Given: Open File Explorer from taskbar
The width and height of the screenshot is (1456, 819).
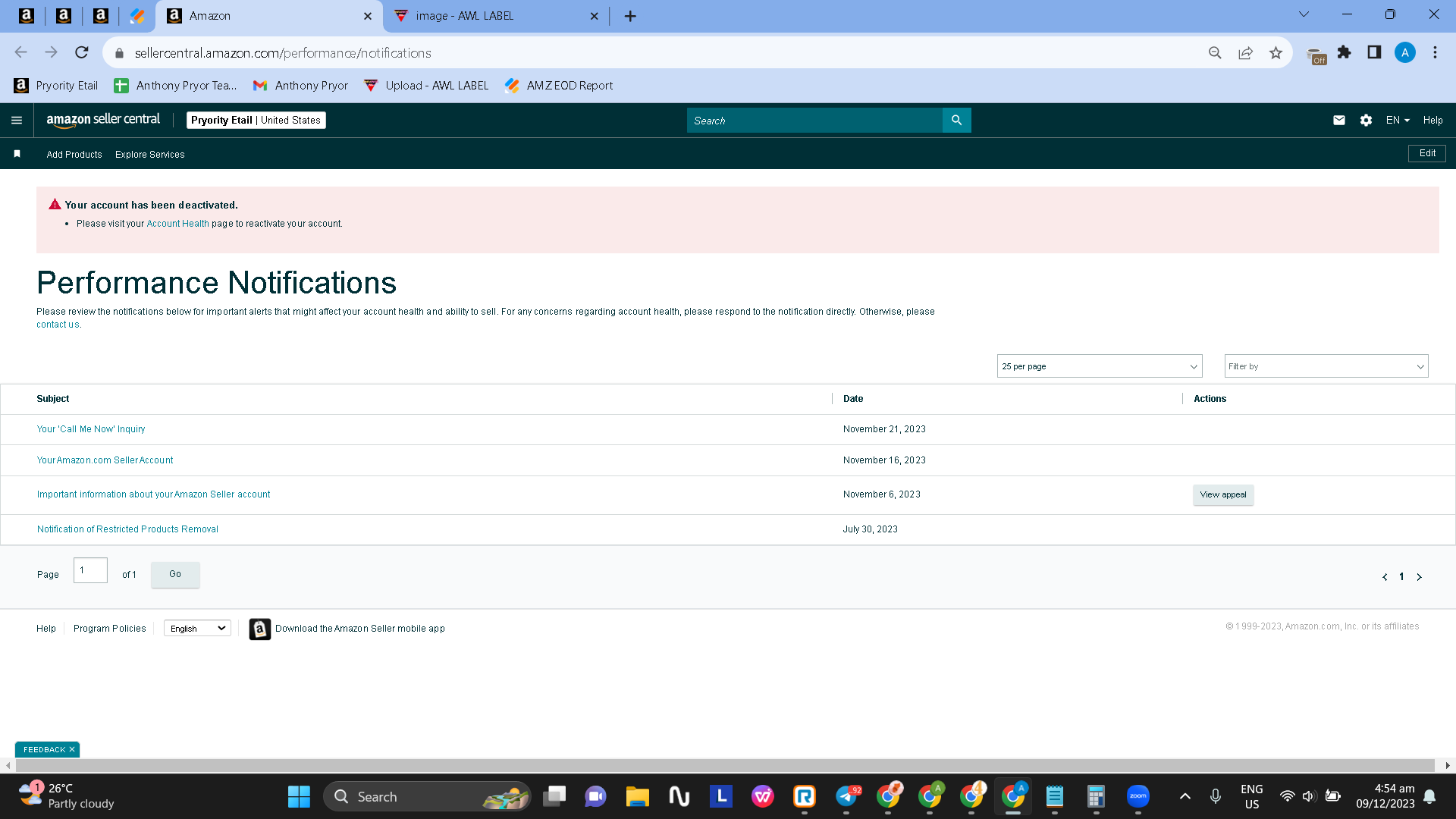Looking at the screenshot, I should tap(637, 796).
